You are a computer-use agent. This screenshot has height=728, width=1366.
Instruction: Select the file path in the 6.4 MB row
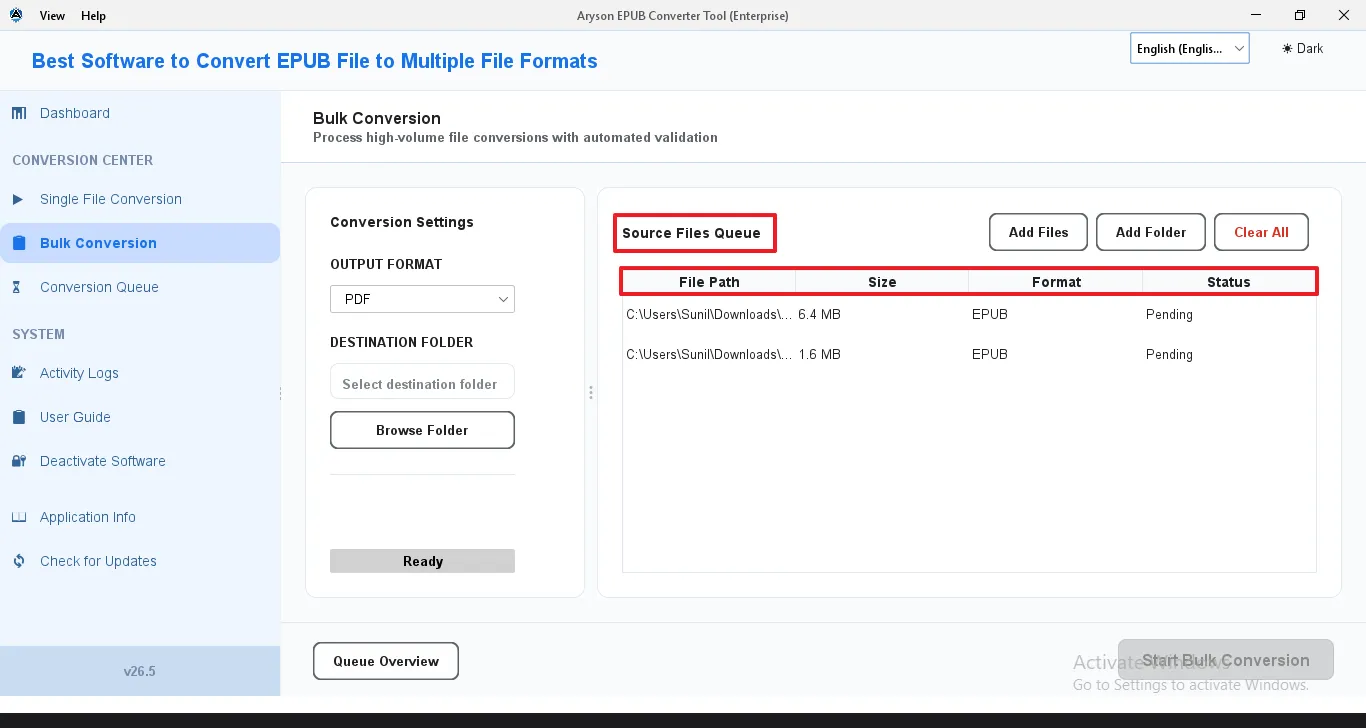click(709, 314)
